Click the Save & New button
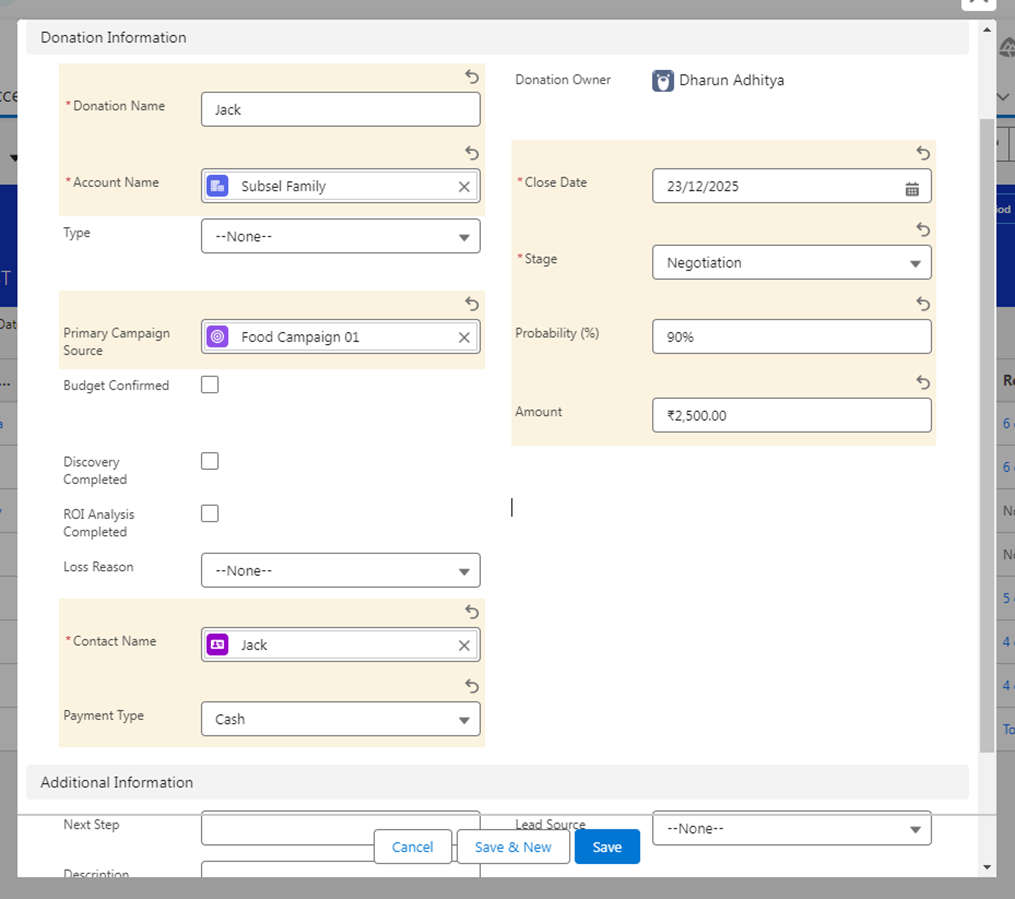 (513, 847)
